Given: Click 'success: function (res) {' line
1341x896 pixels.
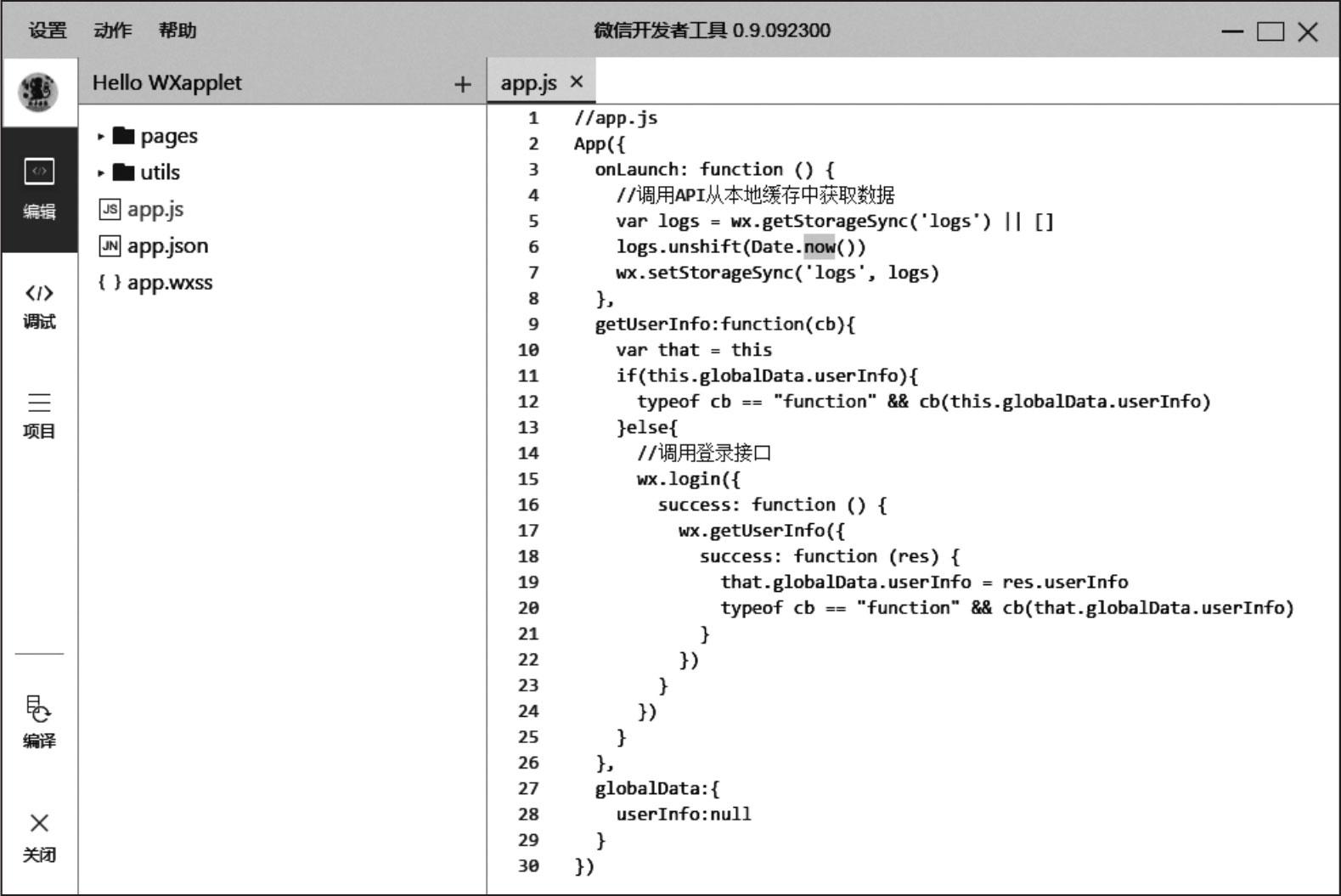Looking at the screenshot, I should click(829, 556).
